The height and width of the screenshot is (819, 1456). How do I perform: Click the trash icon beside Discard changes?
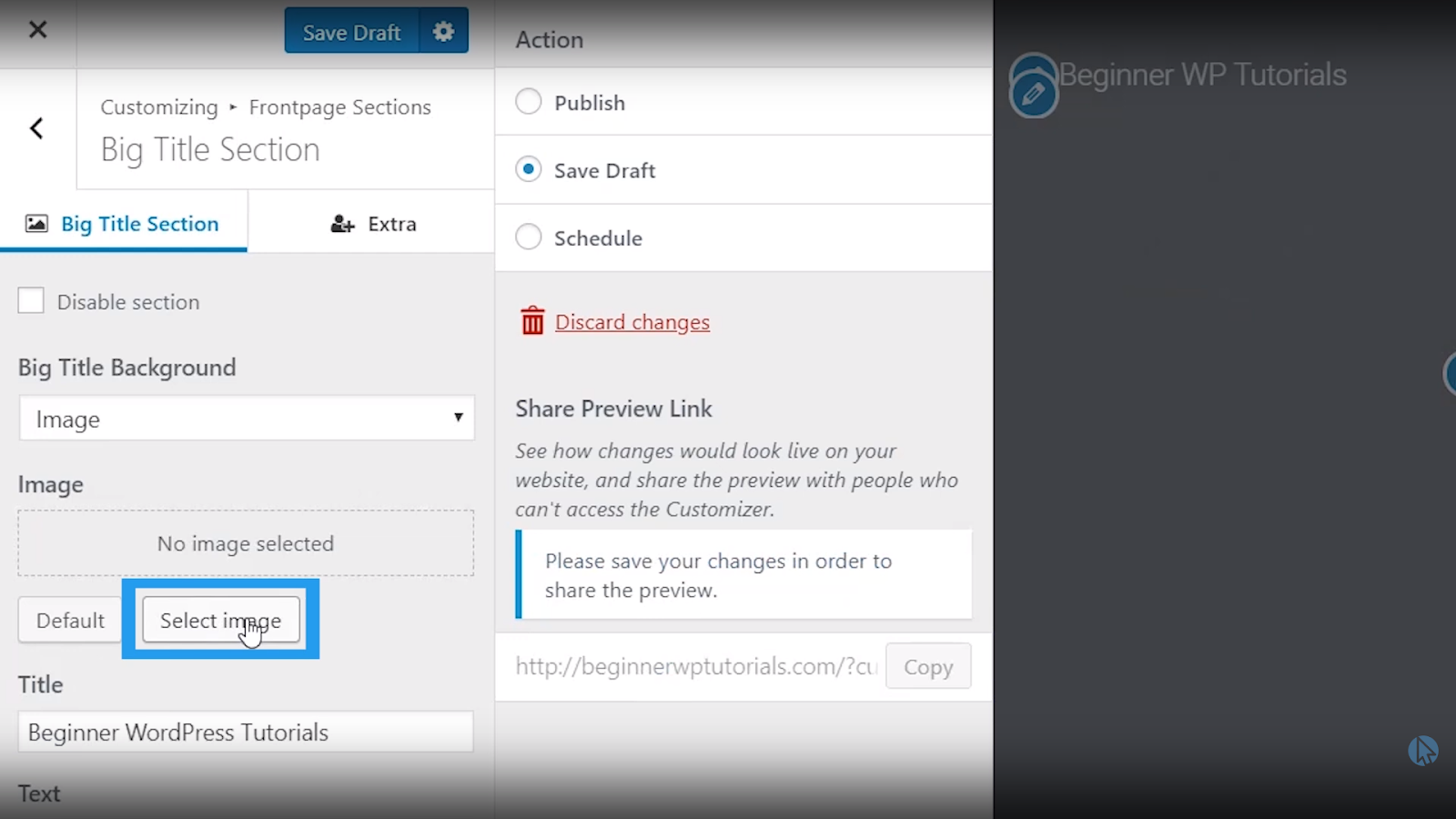click(532, 321)
